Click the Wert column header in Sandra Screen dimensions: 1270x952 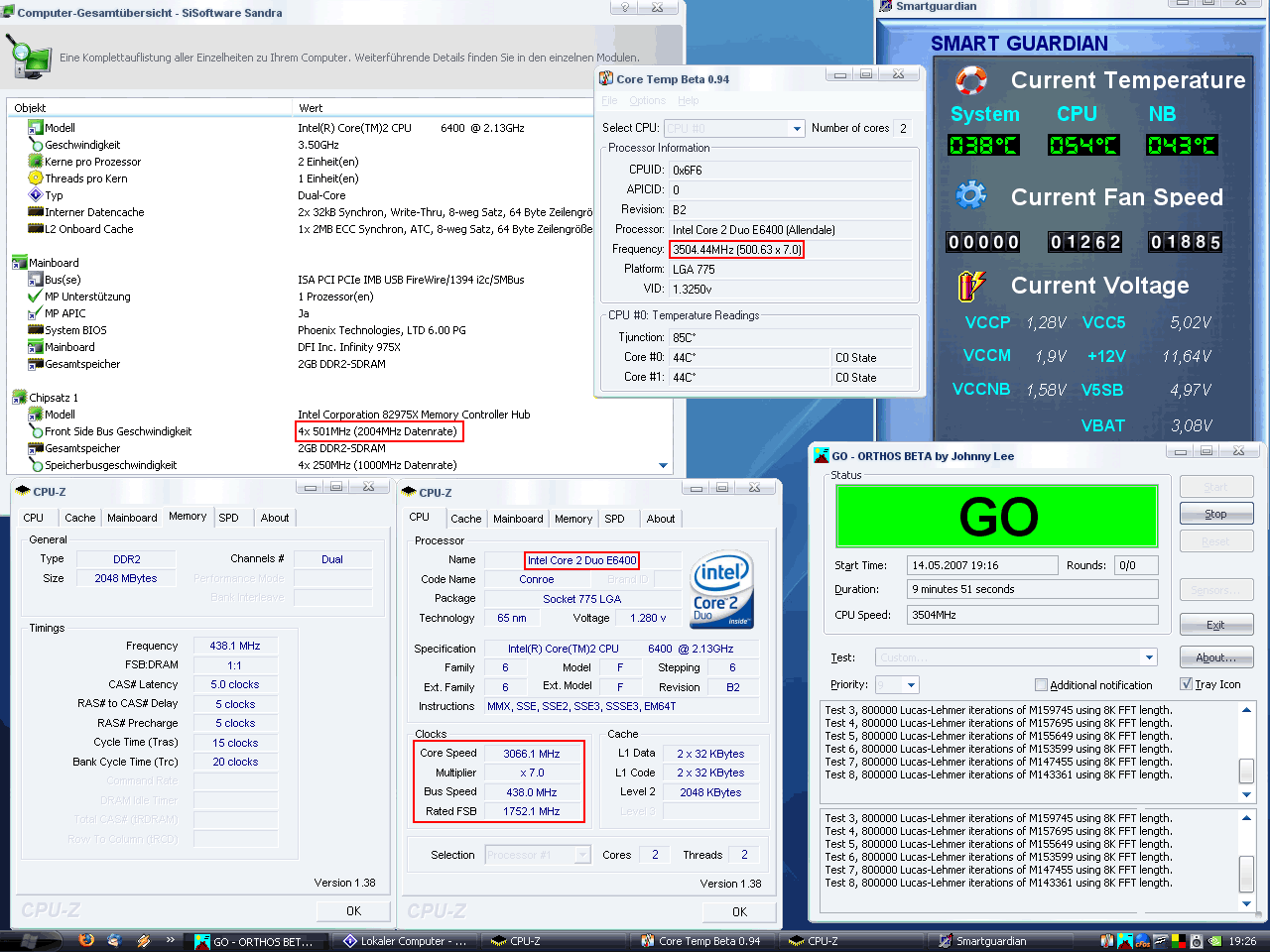click(x=484, y=108)
